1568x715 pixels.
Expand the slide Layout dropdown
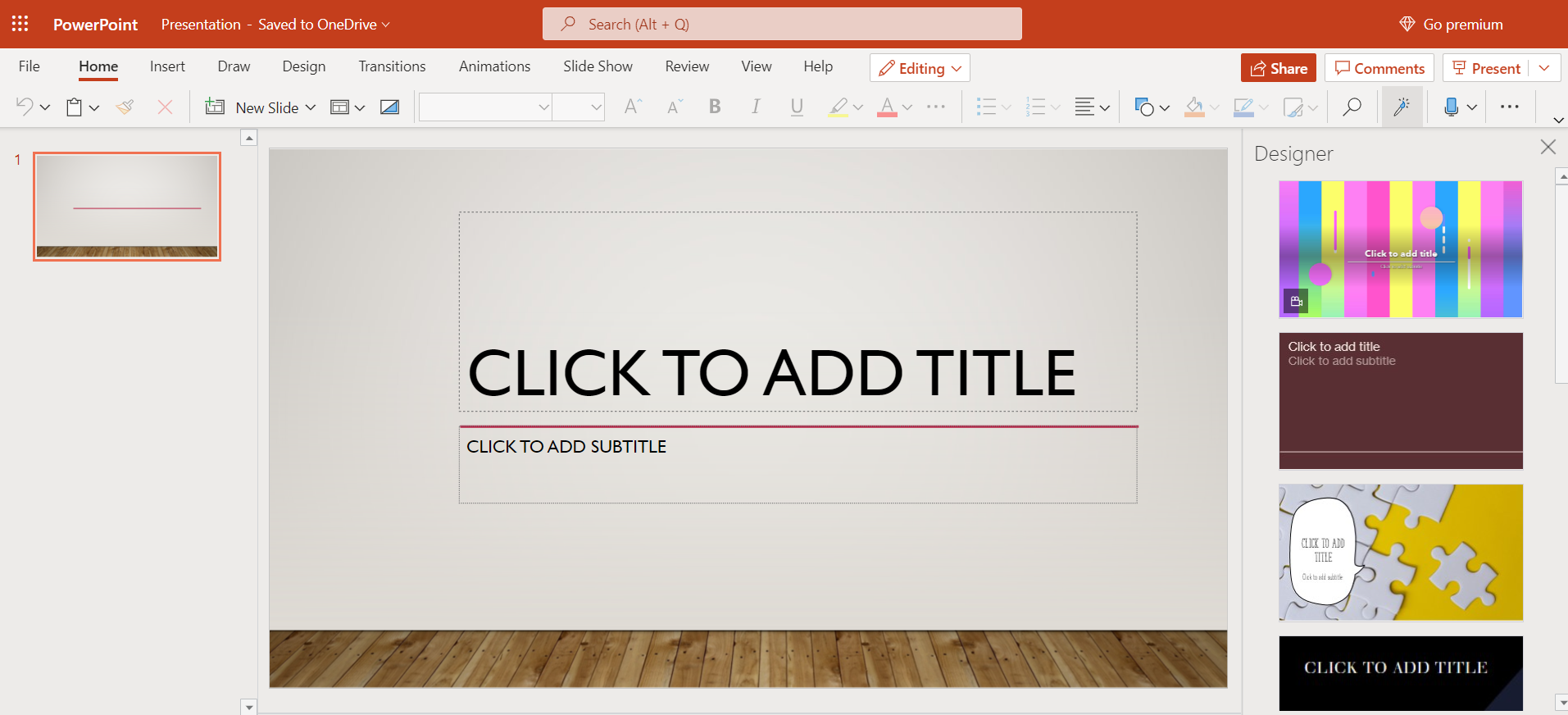(359, 107)
